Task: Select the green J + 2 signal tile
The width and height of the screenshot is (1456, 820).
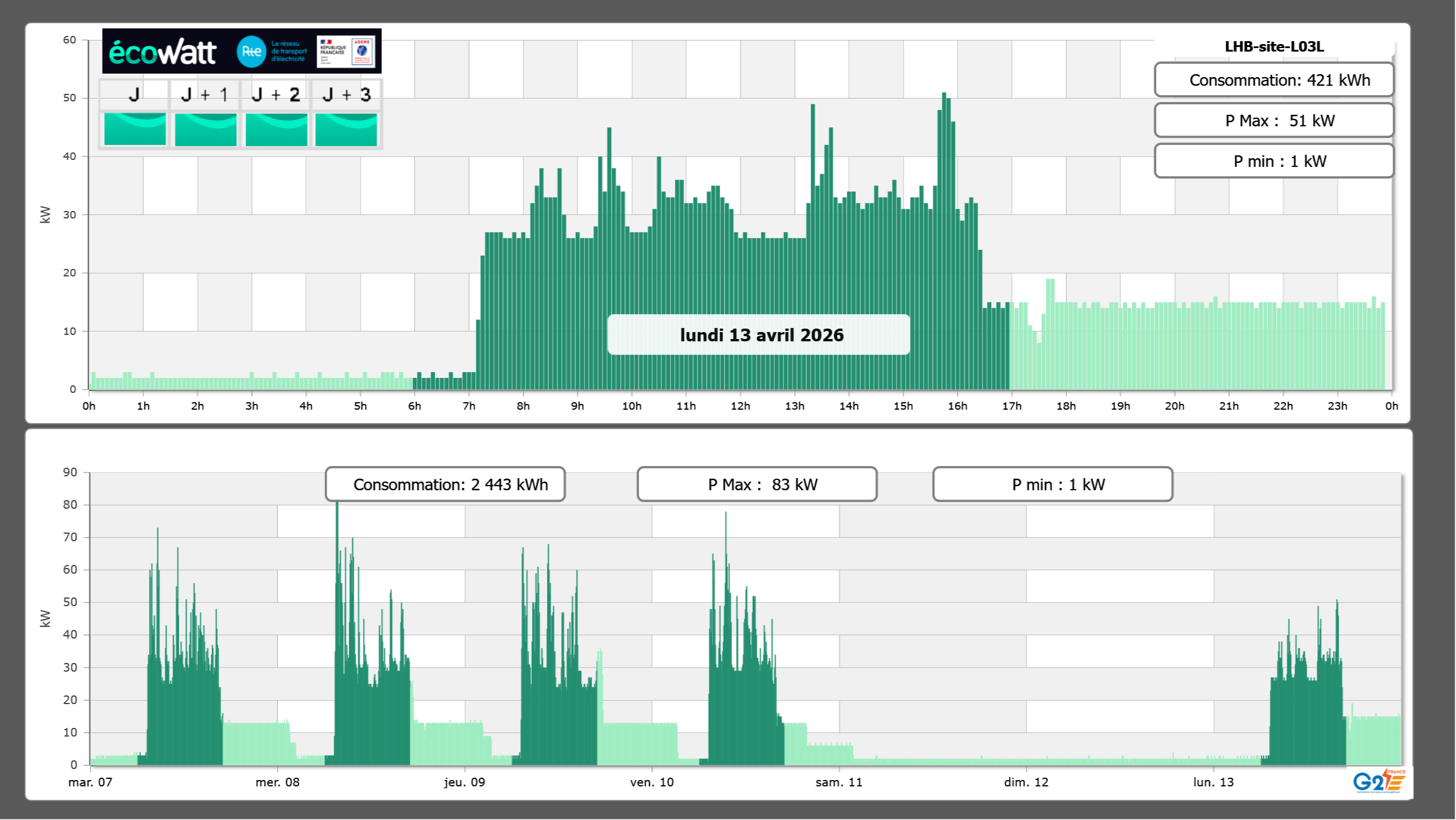Action: pyautogui.click(x=277, y=129)
